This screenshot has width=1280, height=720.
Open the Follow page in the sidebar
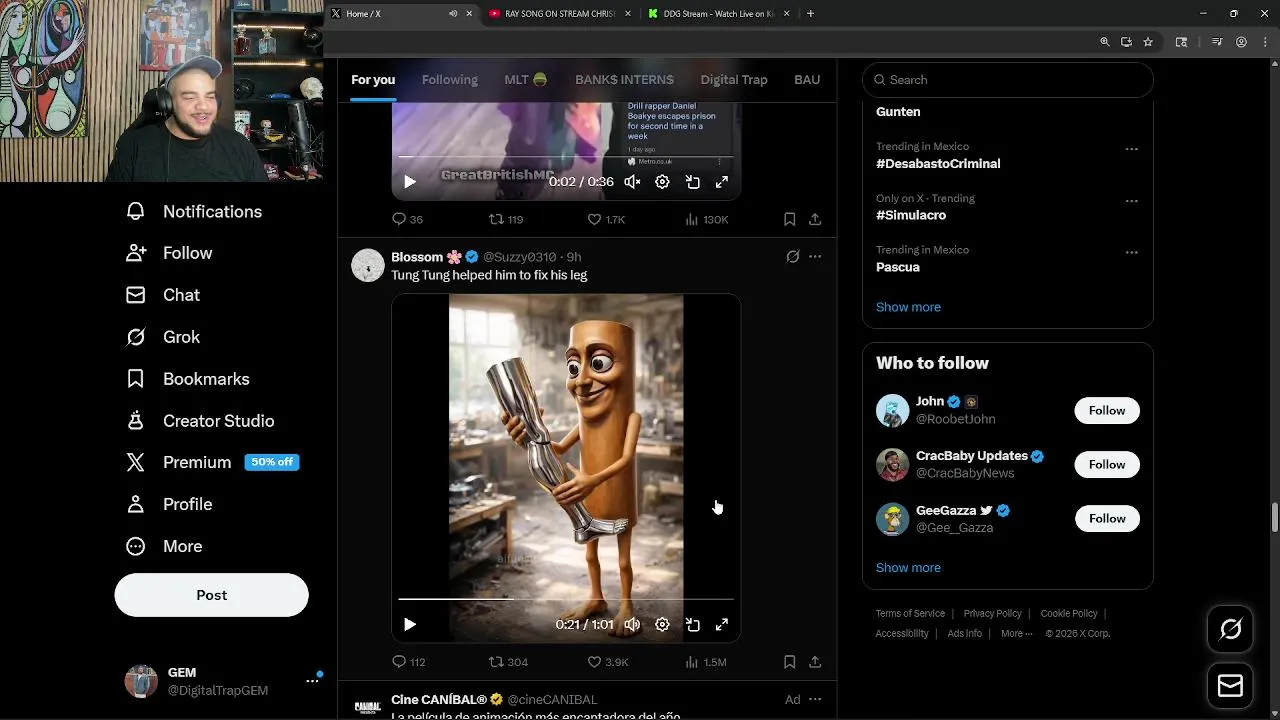coord(169,253)
